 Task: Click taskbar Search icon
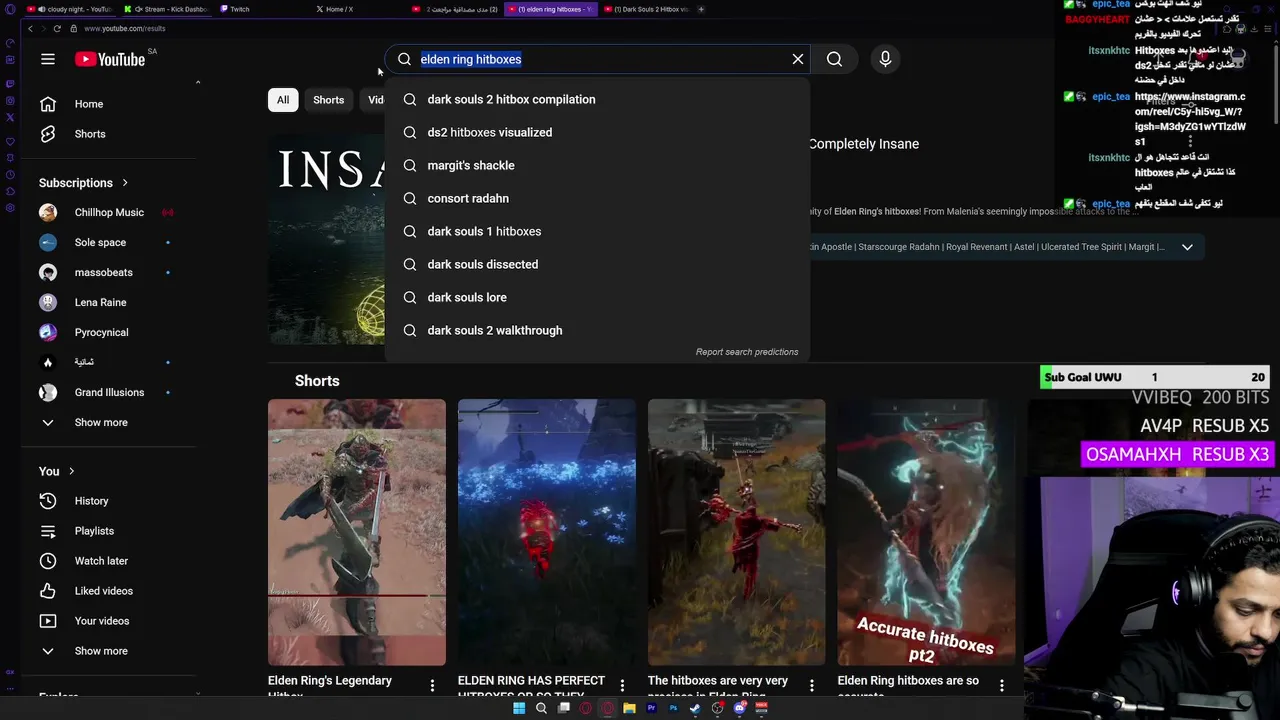click(541, 708)
